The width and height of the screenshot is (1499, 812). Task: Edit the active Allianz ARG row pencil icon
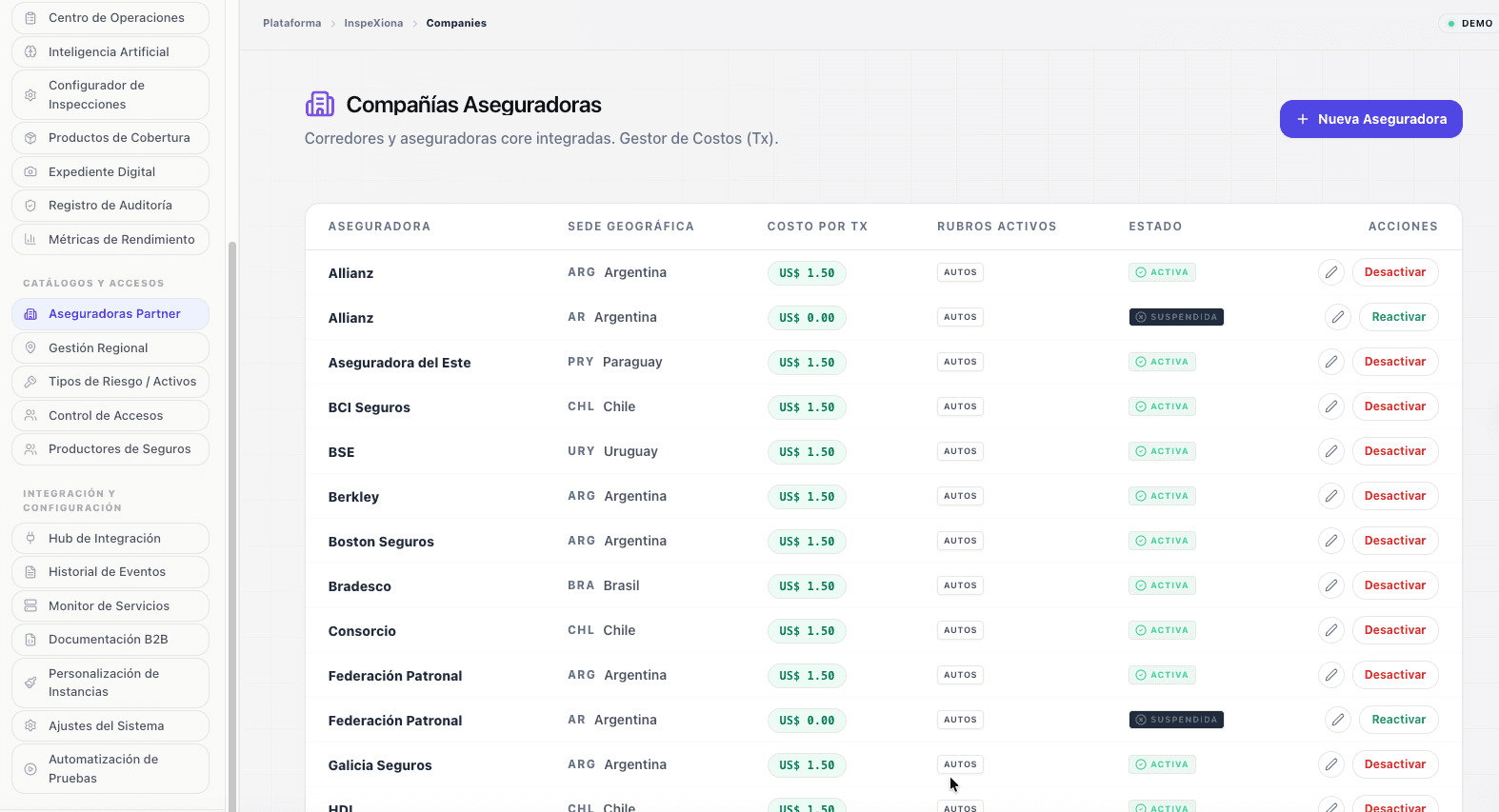click(x=1331, y=272)
